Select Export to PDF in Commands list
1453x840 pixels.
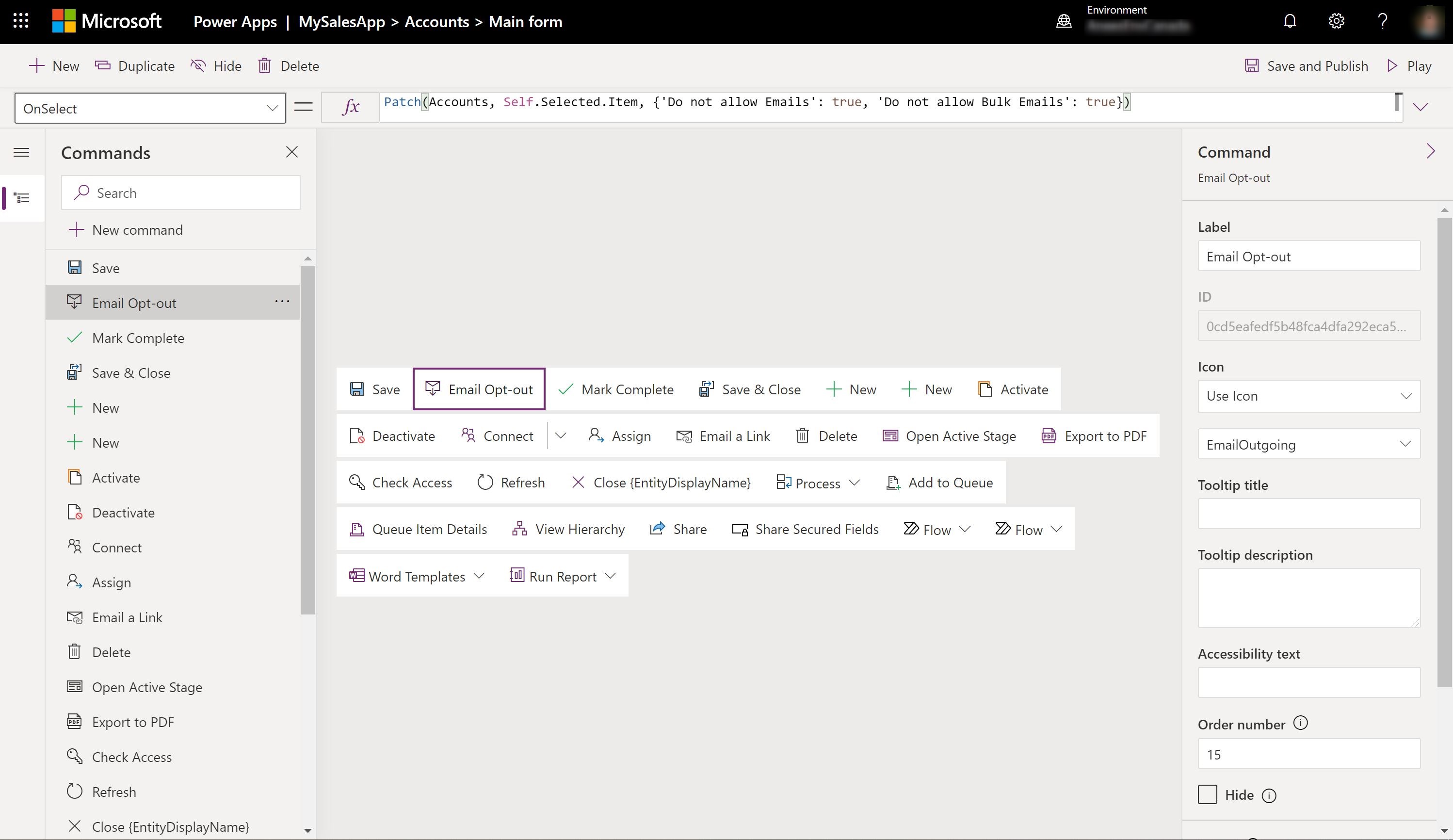(x=172, y=722)
